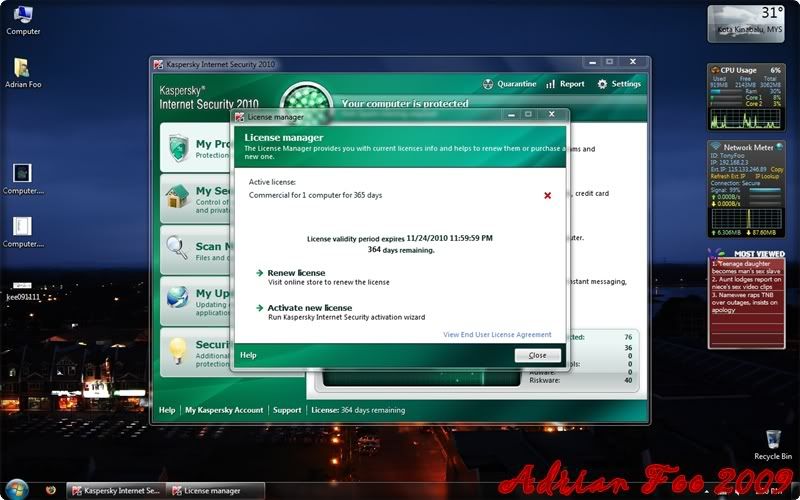
Task: Click the Close button in License manager
Action: [x=537, y=355]
